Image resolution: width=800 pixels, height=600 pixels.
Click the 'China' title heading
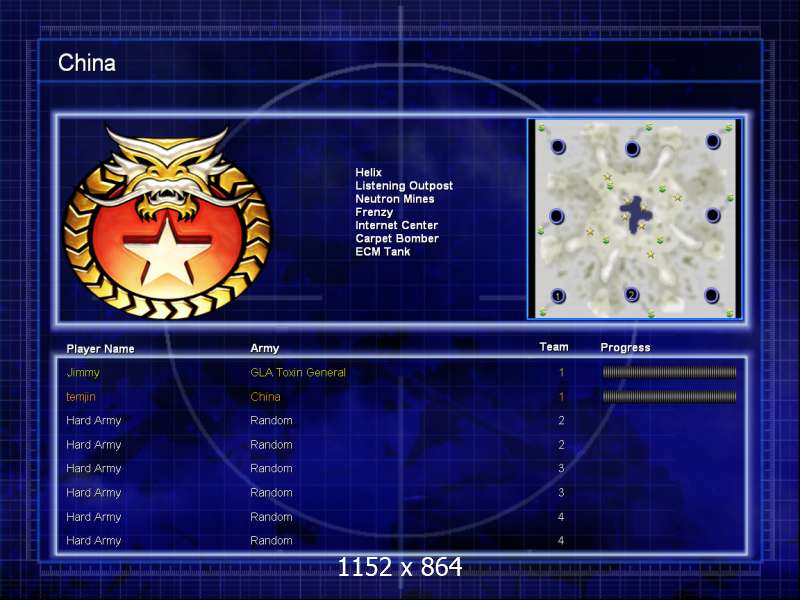tap(87, 63)
